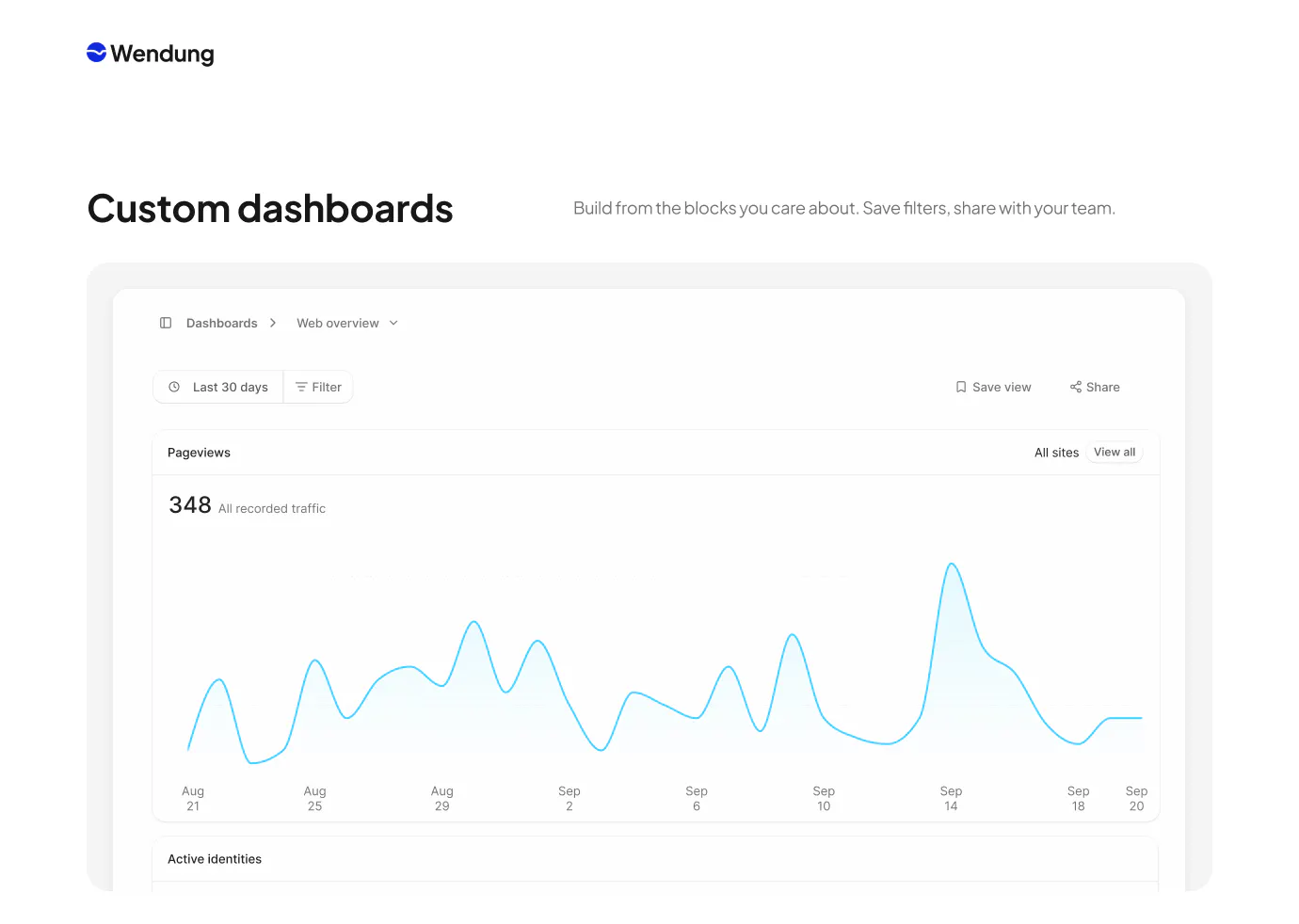Screen dimensions: 1299x924
Task: Open the Dashboards breadcrumb
Action: (222, 323)
